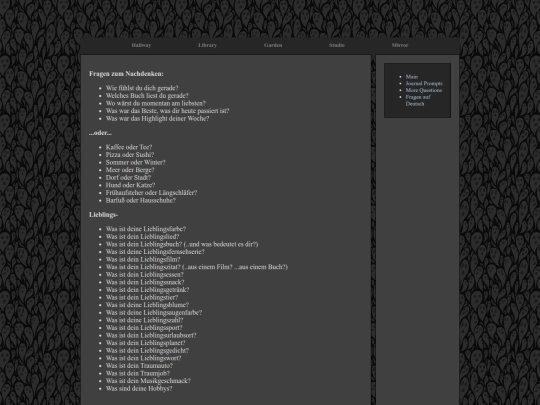Screen dimensions: 540x405
Task: Click 'Hund oder Katze?'
Action: 131,185
